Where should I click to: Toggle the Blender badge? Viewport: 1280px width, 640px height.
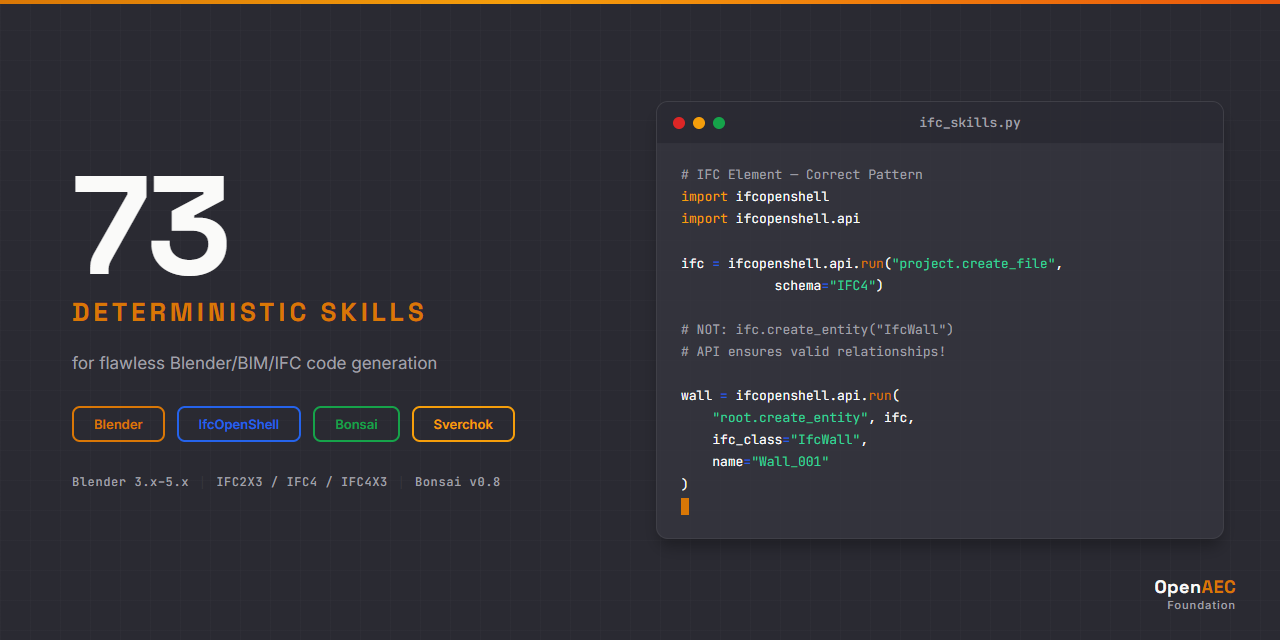[118, 424]
